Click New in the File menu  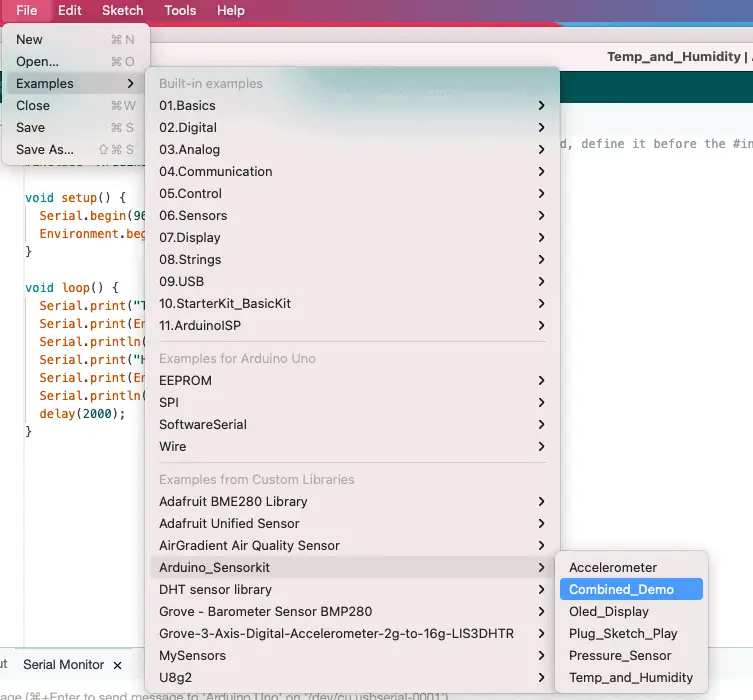click(30, 39)
